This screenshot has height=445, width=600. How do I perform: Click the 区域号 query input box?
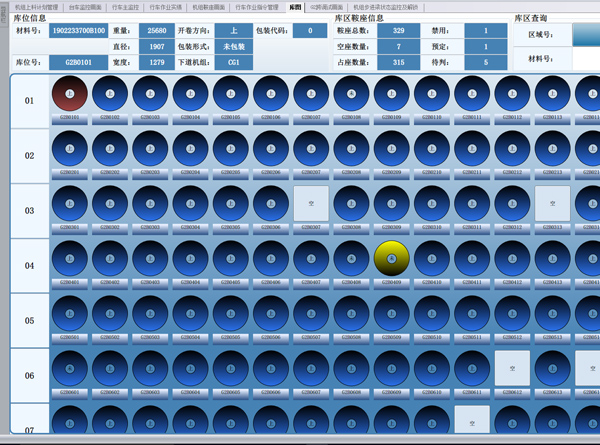585,34
